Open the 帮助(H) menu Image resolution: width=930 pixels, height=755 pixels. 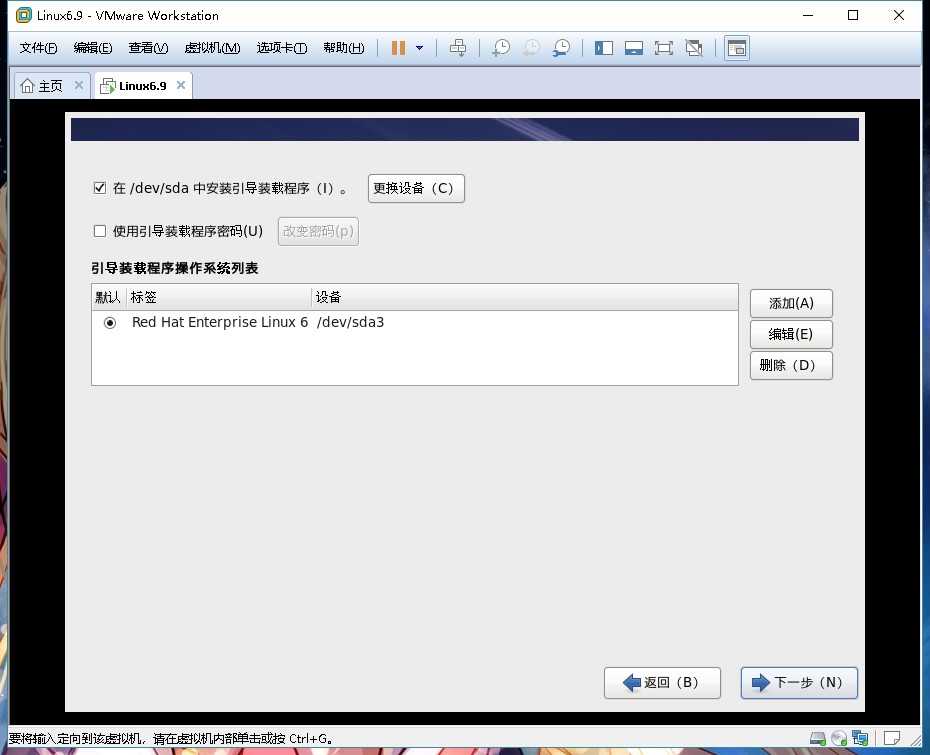[344, 48]
